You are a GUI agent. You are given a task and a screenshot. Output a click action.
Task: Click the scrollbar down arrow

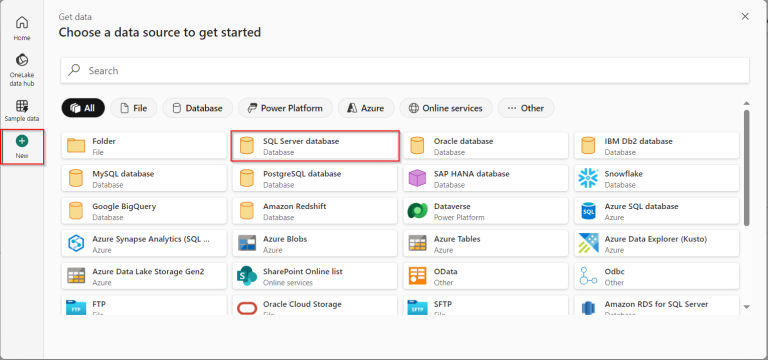[746, 307]
